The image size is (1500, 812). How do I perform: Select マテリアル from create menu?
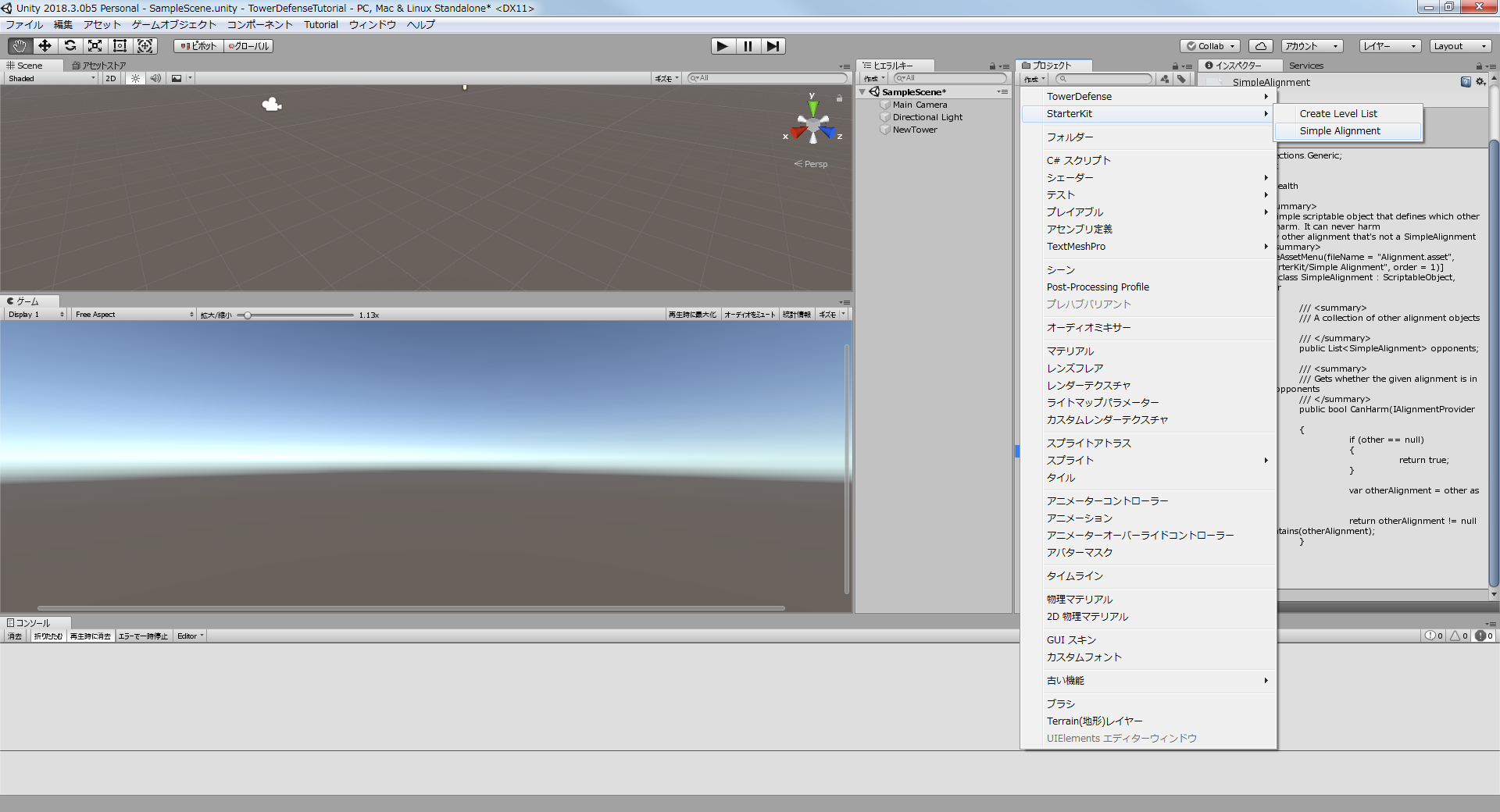(x=1148, y=351)
